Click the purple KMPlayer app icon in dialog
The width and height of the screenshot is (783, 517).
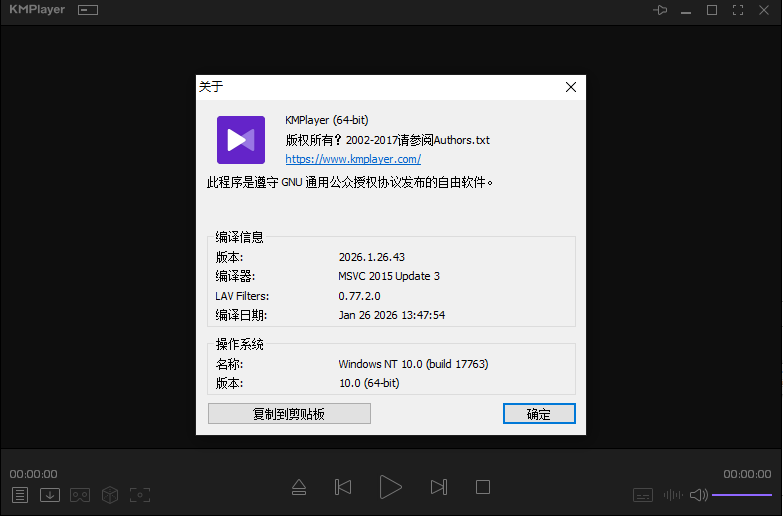241,140
